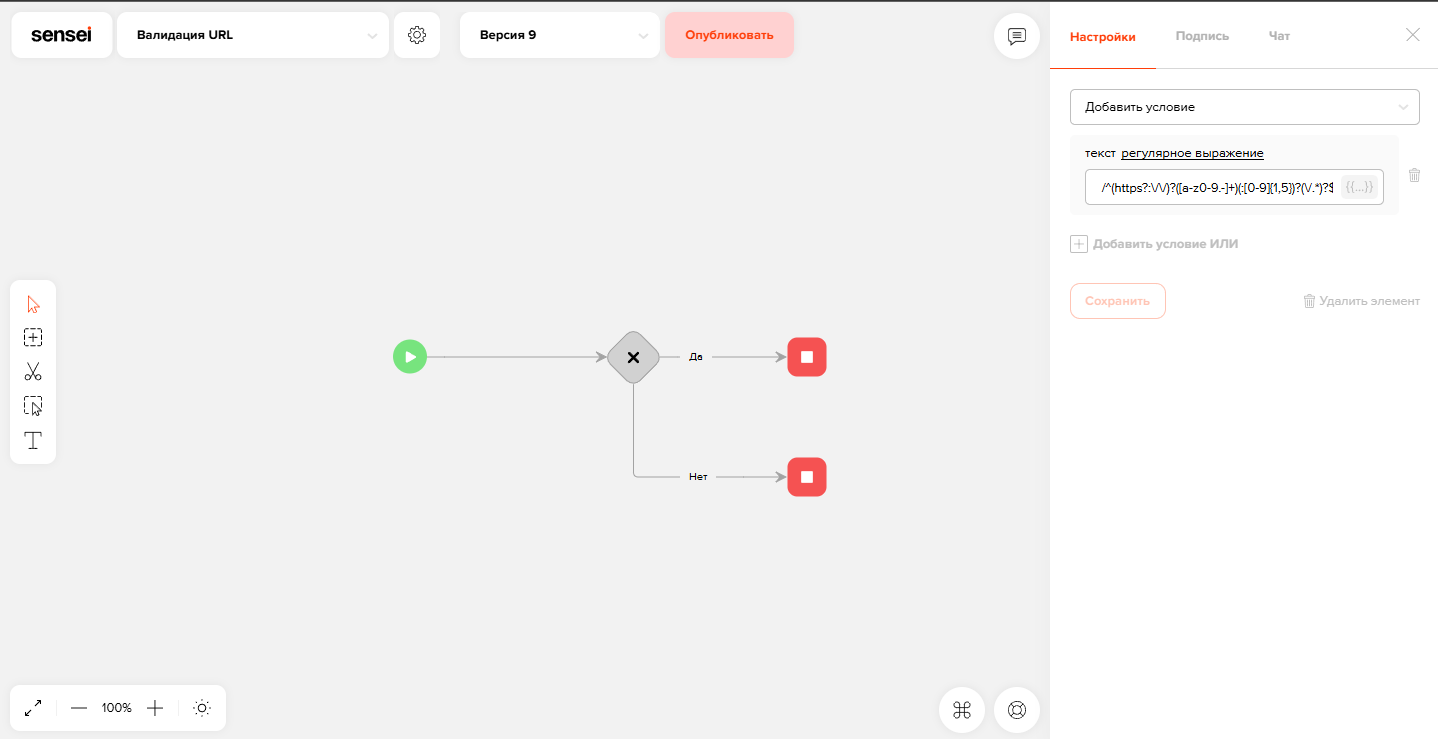This screenshot has width=1438, height=739.
Task: Click Добавить условие ИЛИ
Action: point(1155,244)
